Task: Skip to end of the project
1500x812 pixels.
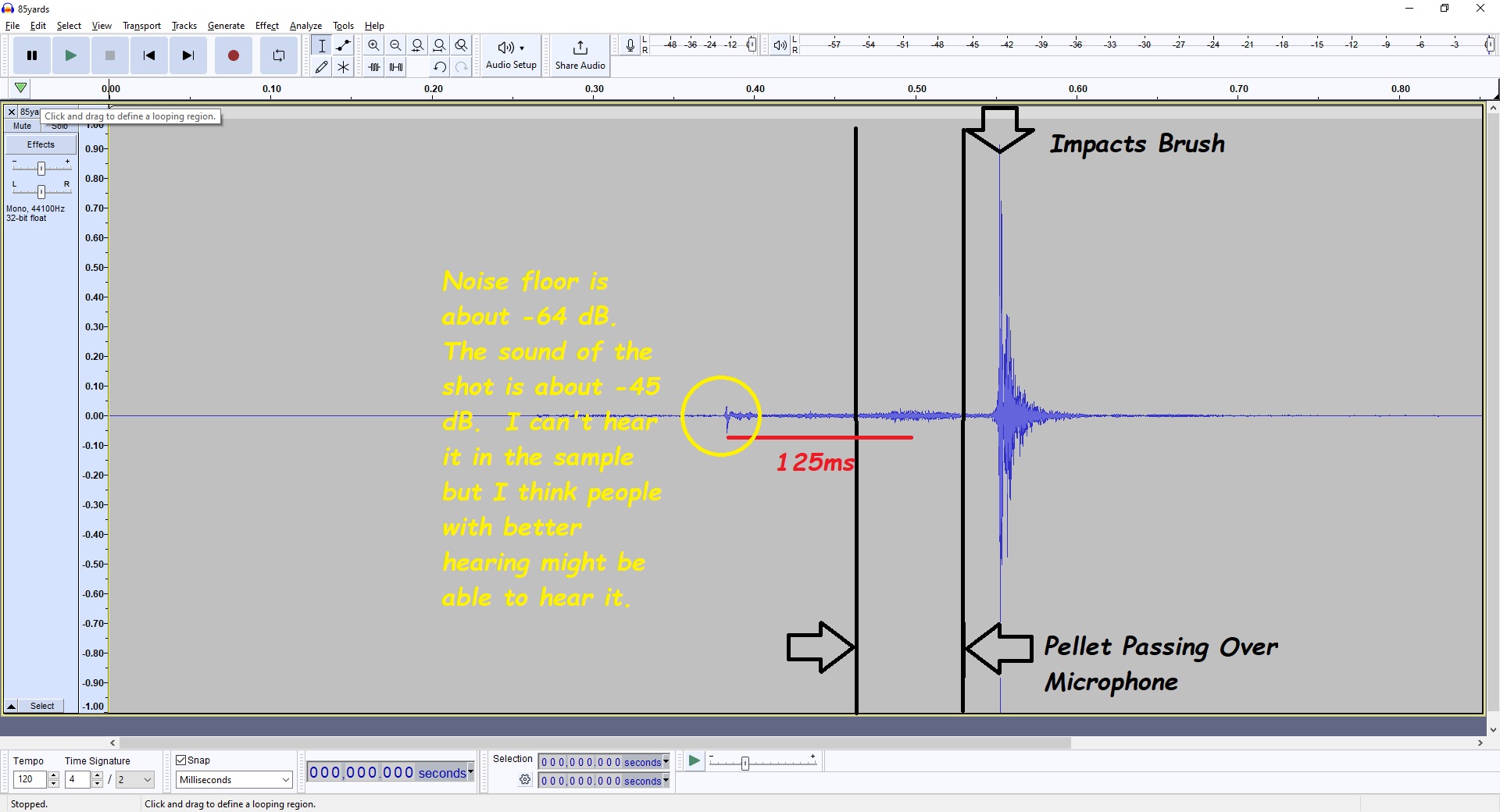Action: [188, 55]
